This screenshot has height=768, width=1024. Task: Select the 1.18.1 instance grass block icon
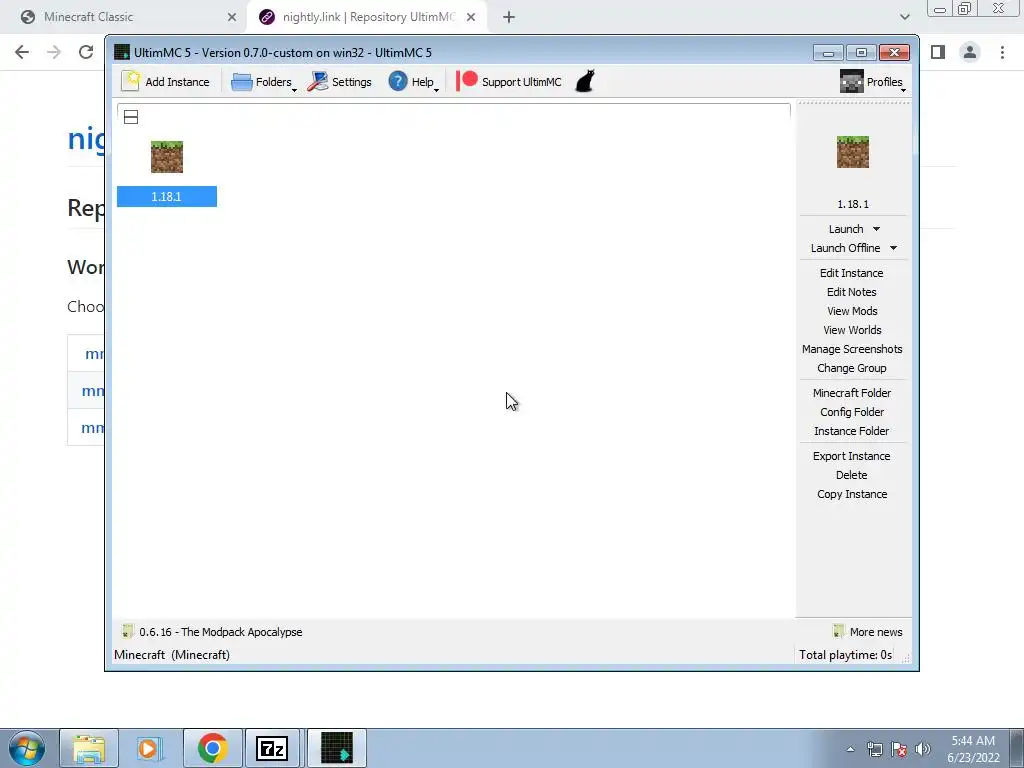167,157
